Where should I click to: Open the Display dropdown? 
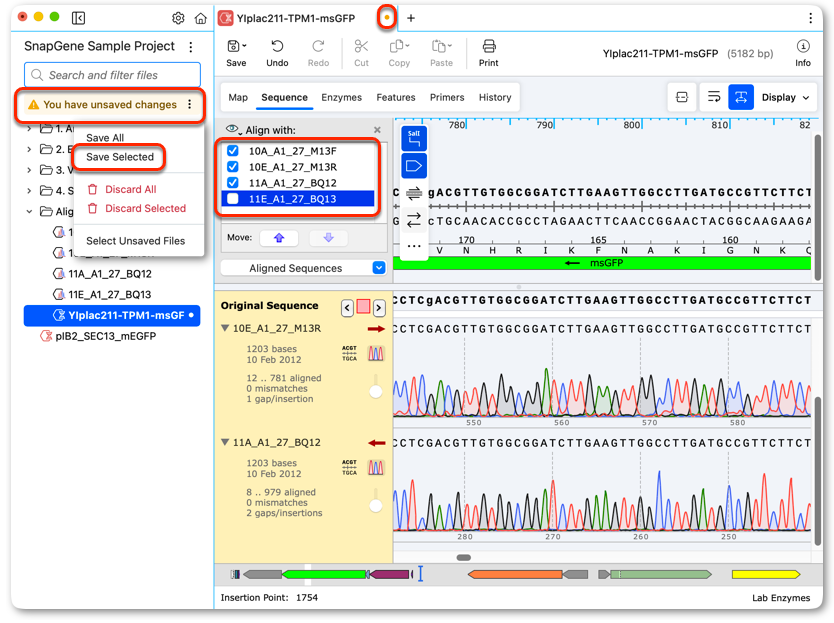pos(785,97)
